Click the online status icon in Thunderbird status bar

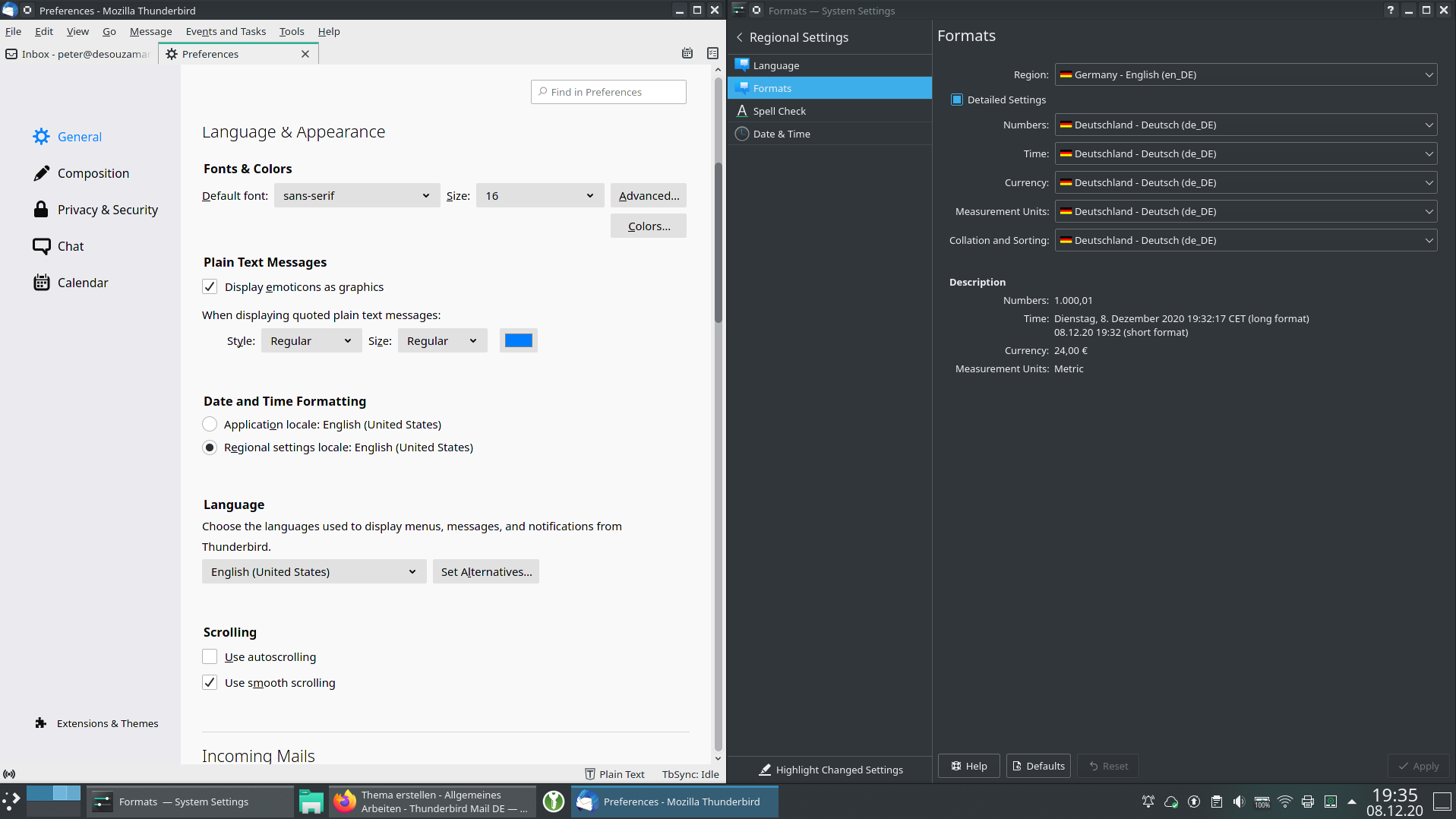pyautogui.click(x=9, y=774)
